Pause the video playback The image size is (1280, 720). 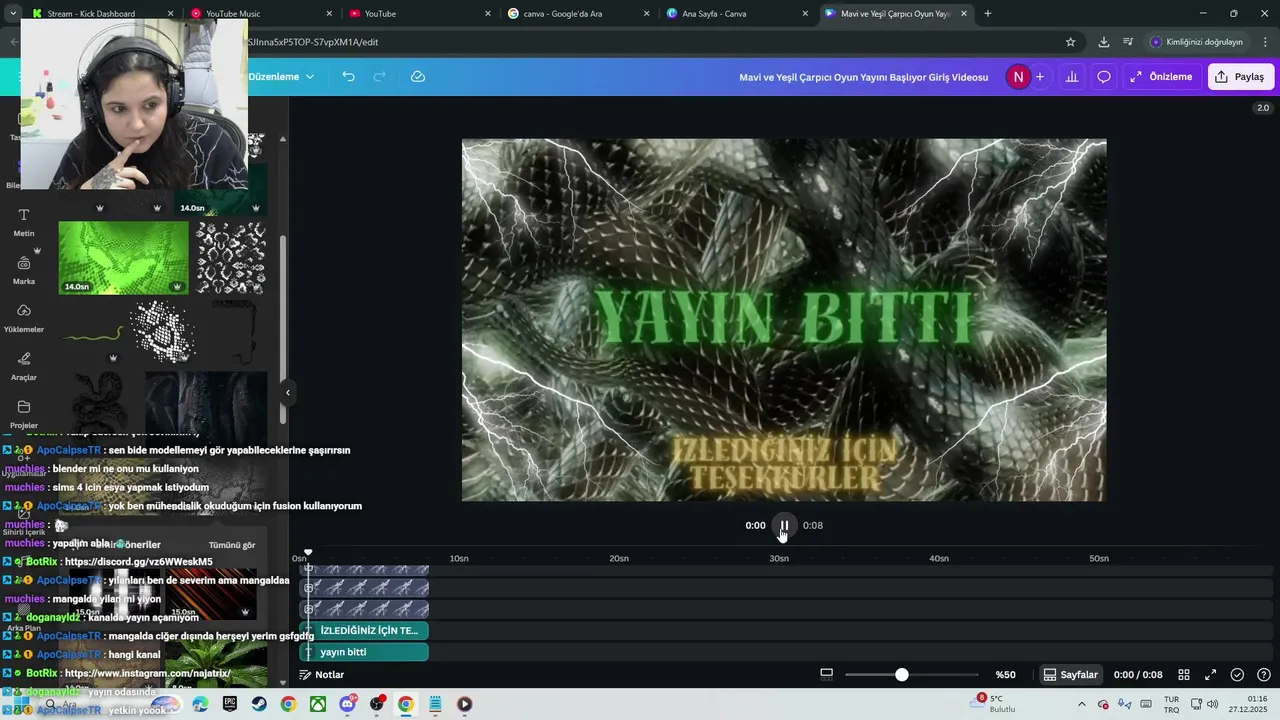784,525
